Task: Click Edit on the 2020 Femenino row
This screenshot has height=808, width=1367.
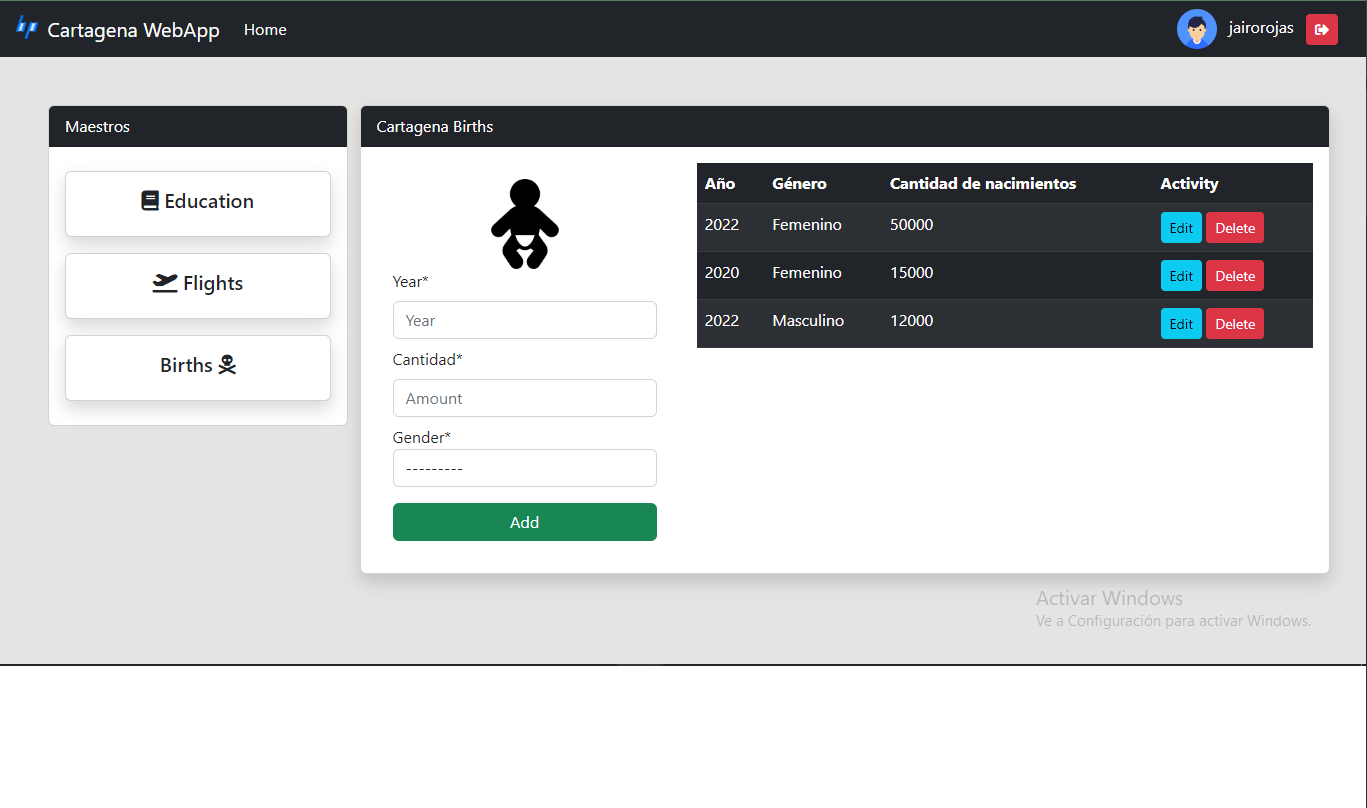Action: click(x=1181, y=275)
